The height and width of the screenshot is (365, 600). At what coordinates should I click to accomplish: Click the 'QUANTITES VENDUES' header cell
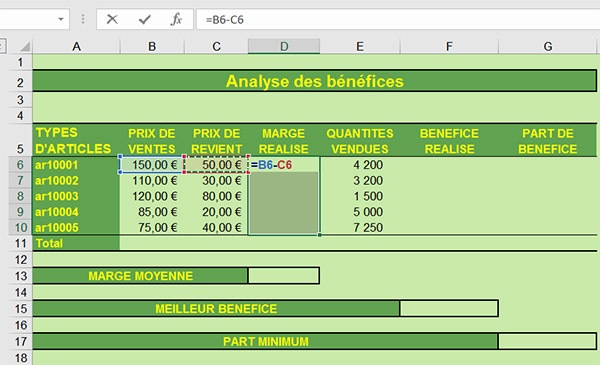pos(360,140)
